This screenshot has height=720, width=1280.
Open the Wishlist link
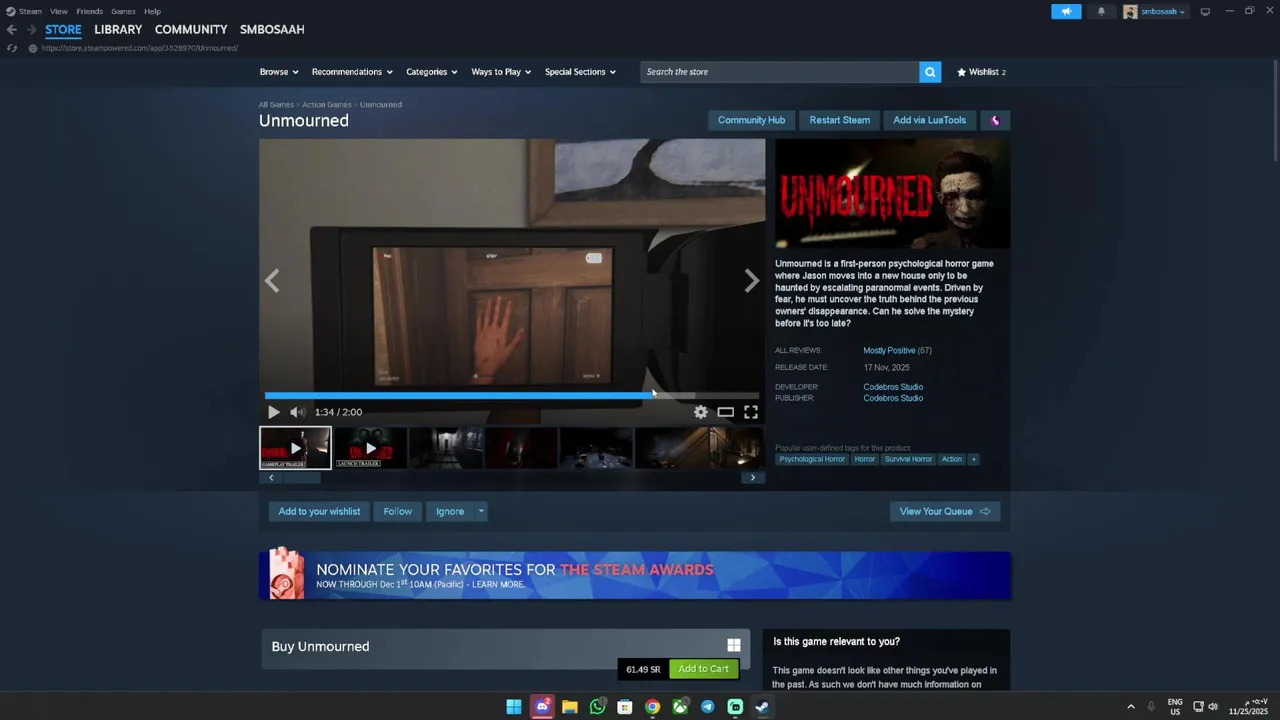click(x=981, y=72)
